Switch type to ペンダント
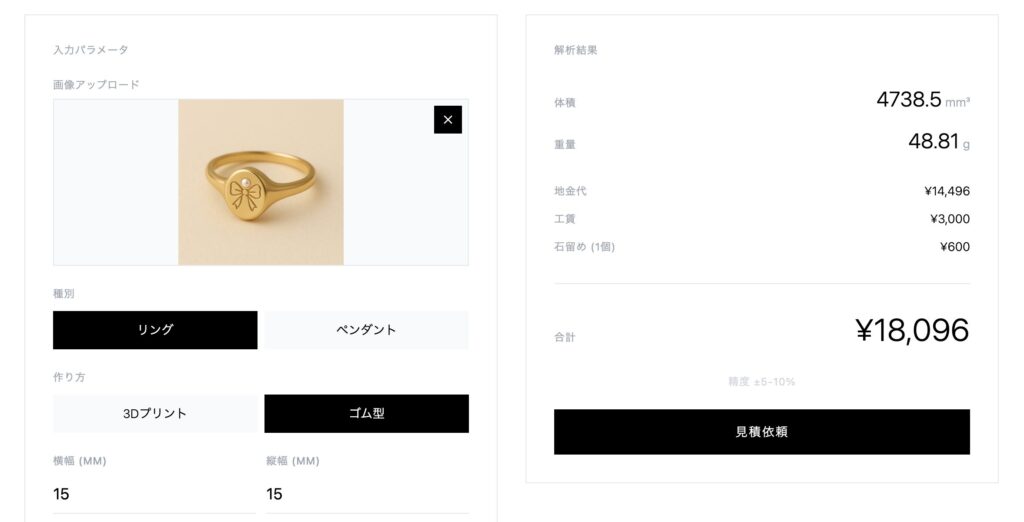 [x=366, y=330]
